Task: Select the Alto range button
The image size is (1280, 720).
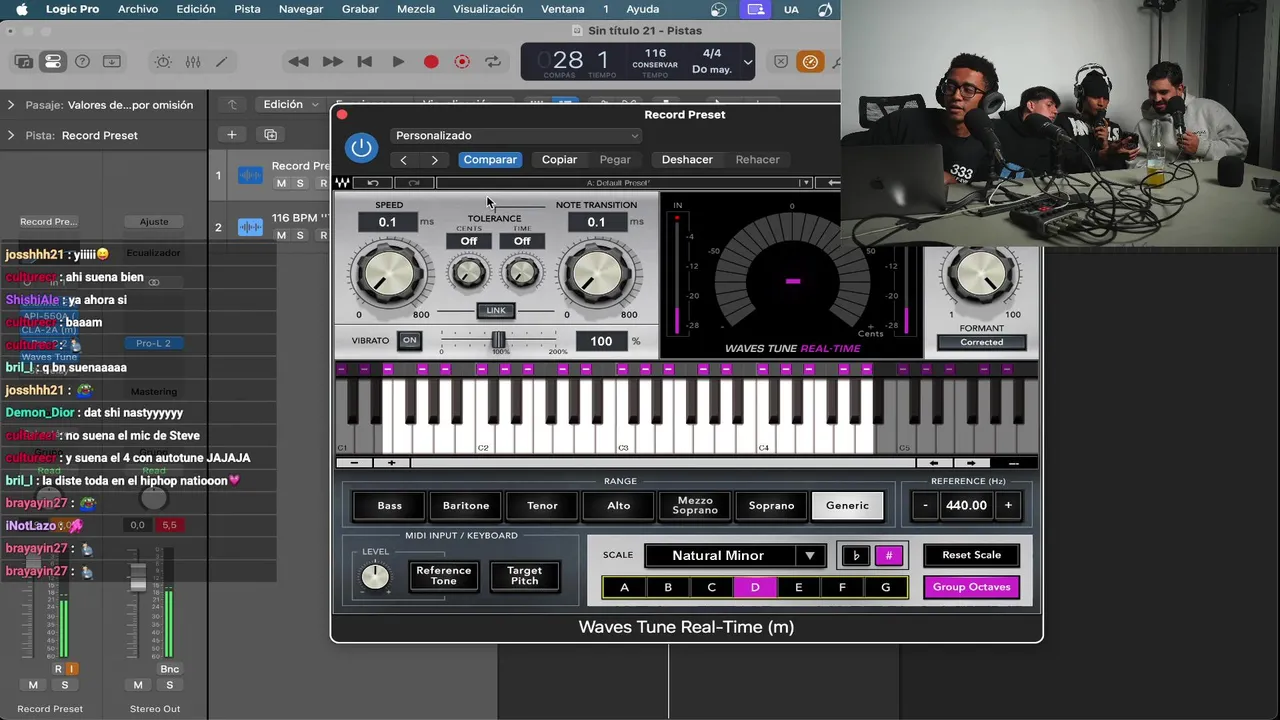Action: [619, 506]
